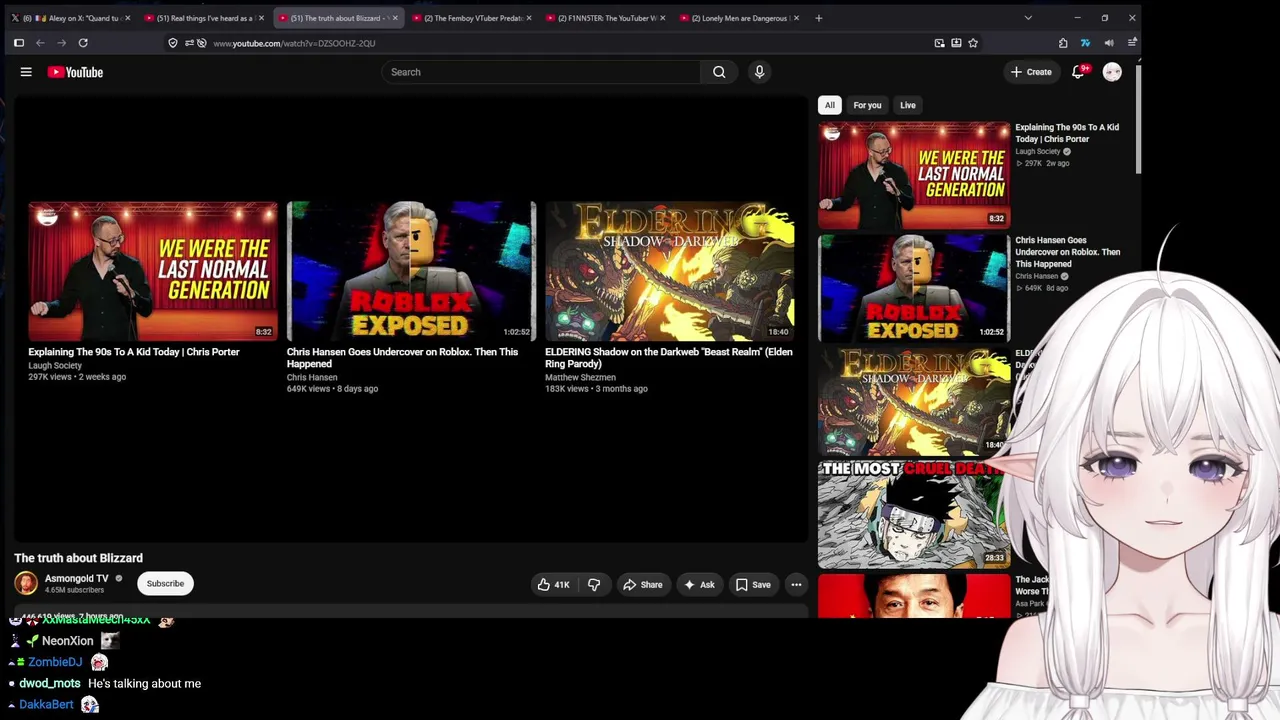1280x720 pixels.
Task: Click the Ask button
Action: [x=698, y=585]
